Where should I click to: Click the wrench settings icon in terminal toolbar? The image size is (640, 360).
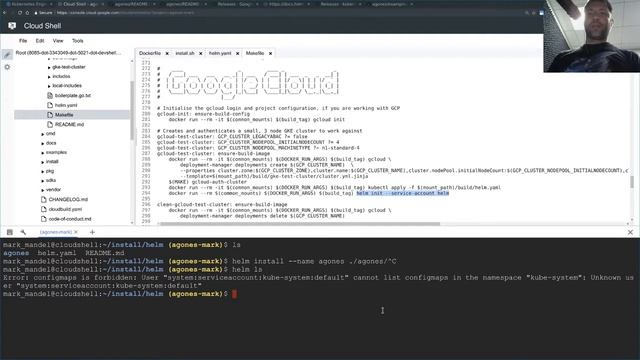pyautogui.click(x=23, y=232)
